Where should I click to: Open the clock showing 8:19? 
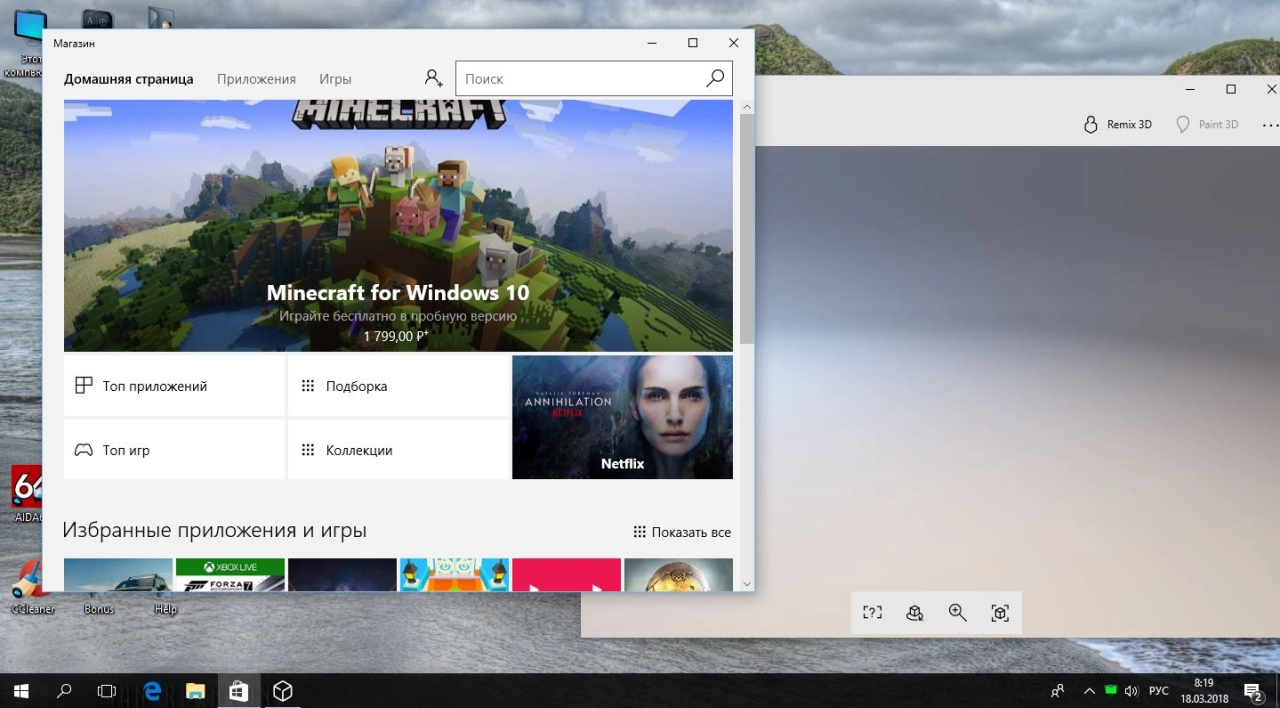point(1203,690)
